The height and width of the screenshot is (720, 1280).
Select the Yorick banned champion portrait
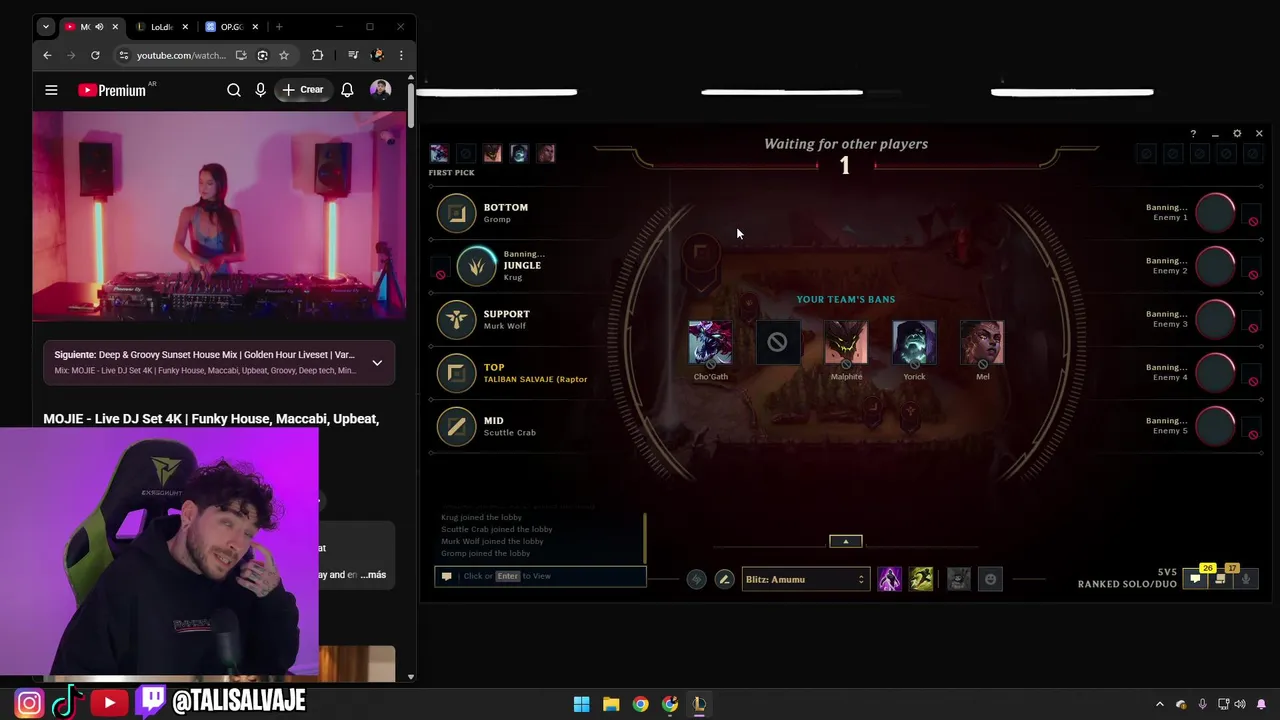[x=914, y=343]
